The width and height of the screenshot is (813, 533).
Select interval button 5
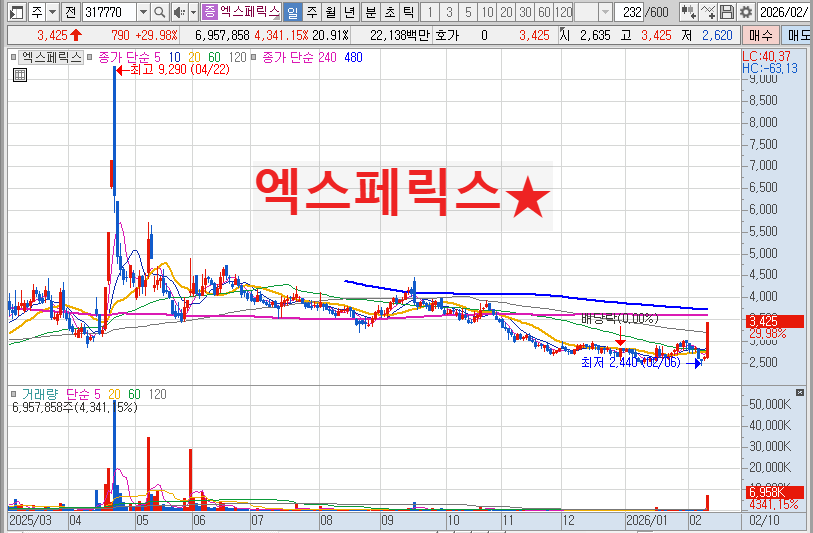click(468, 12)
